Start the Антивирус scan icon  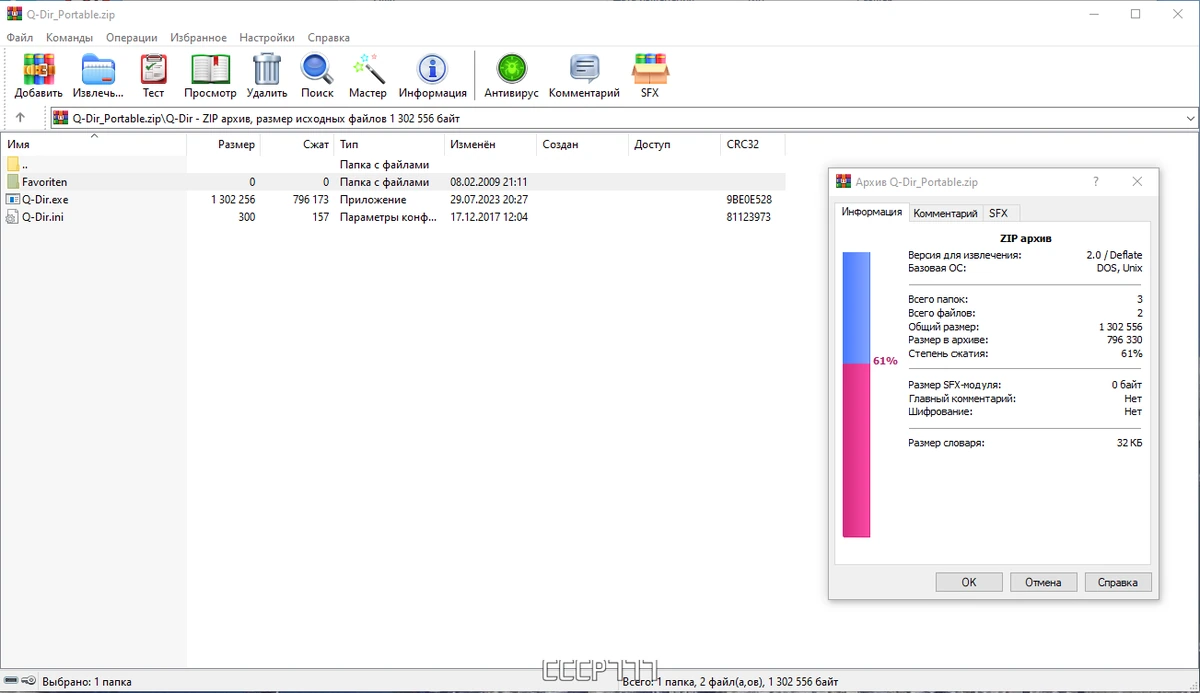511,70
